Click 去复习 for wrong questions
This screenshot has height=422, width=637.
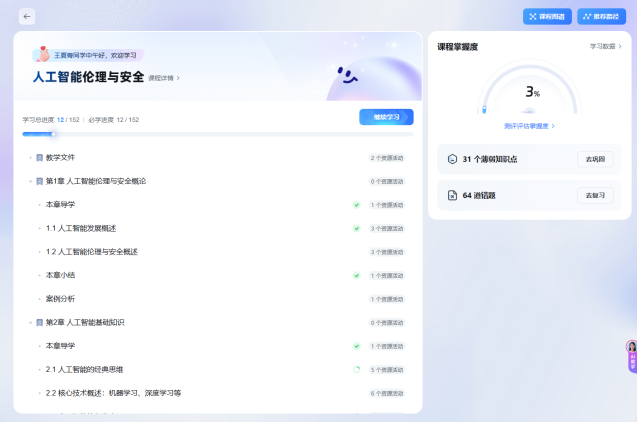click(x=595, y=195)
